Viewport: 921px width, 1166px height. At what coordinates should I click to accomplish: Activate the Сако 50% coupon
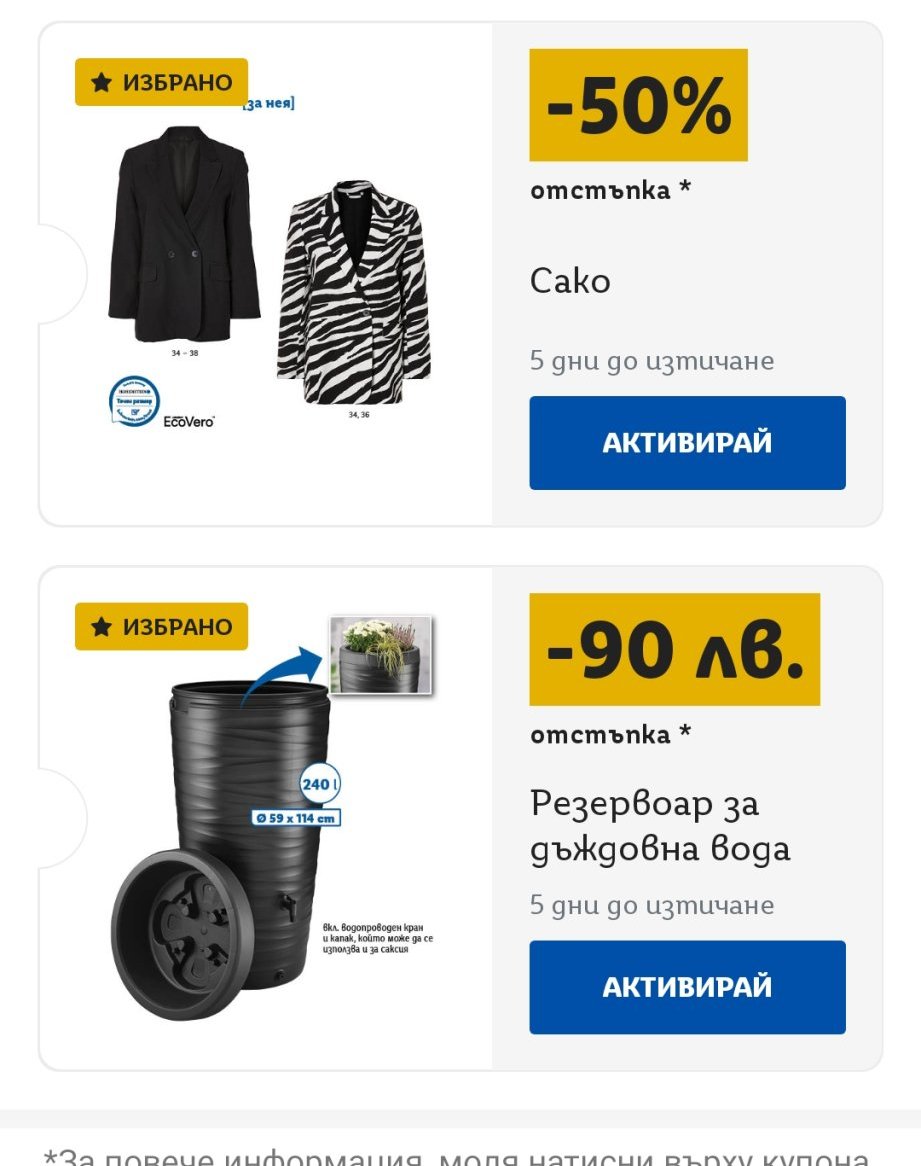[x=687, y=442]
